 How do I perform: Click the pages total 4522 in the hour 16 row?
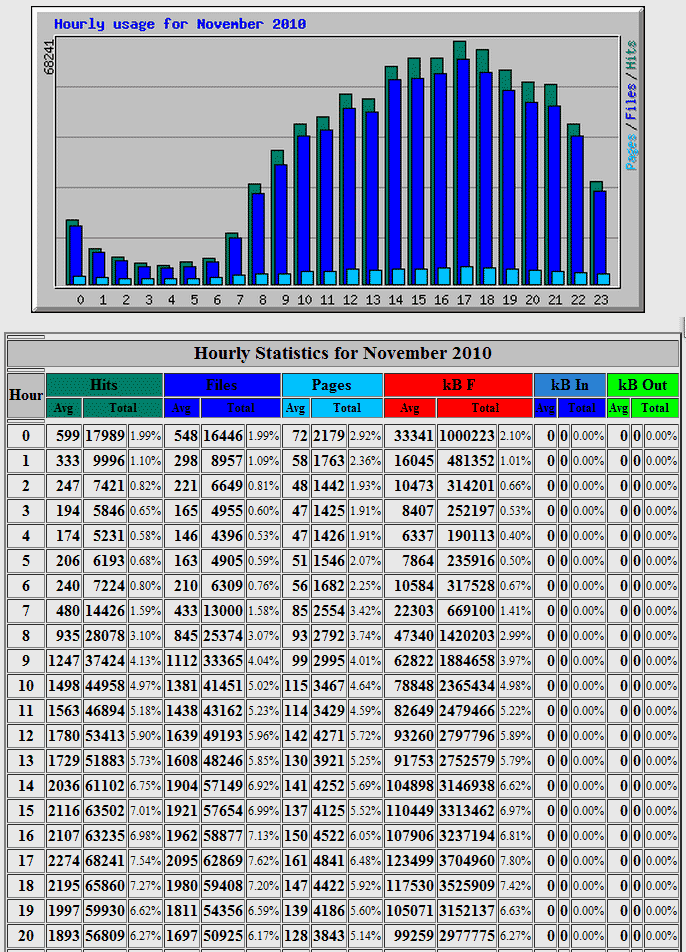pos(329,836)
